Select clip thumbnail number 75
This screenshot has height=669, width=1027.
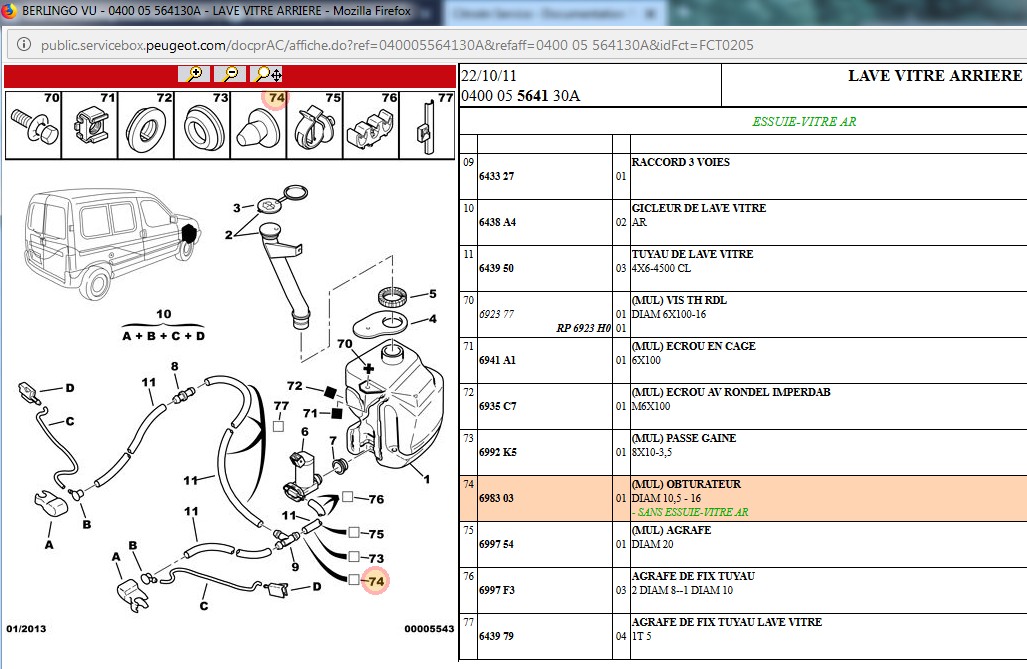tap(314, 125)
